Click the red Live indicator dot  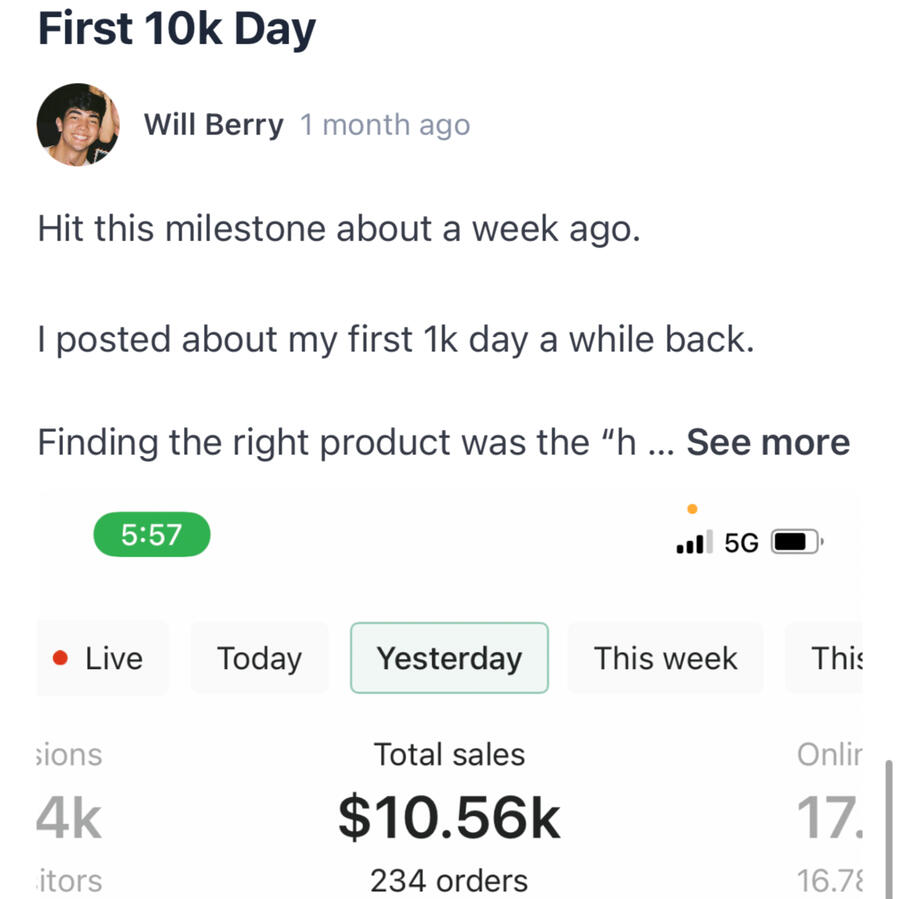[60, 658]
